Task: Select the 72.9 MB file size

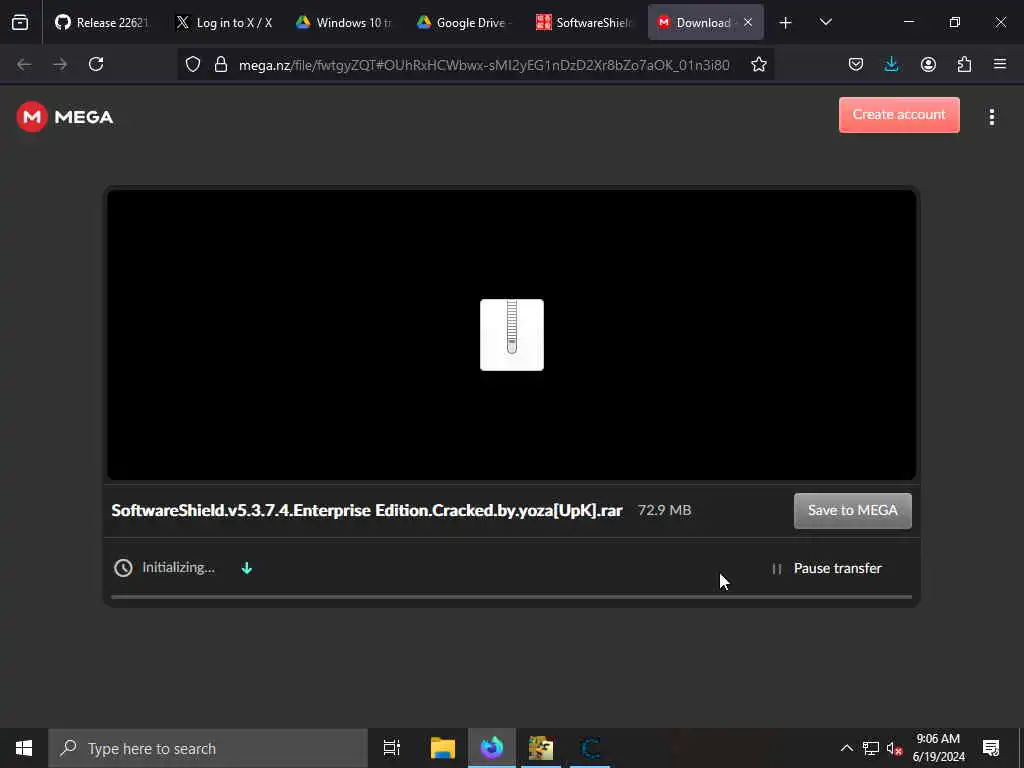Action: pos(664,510)
